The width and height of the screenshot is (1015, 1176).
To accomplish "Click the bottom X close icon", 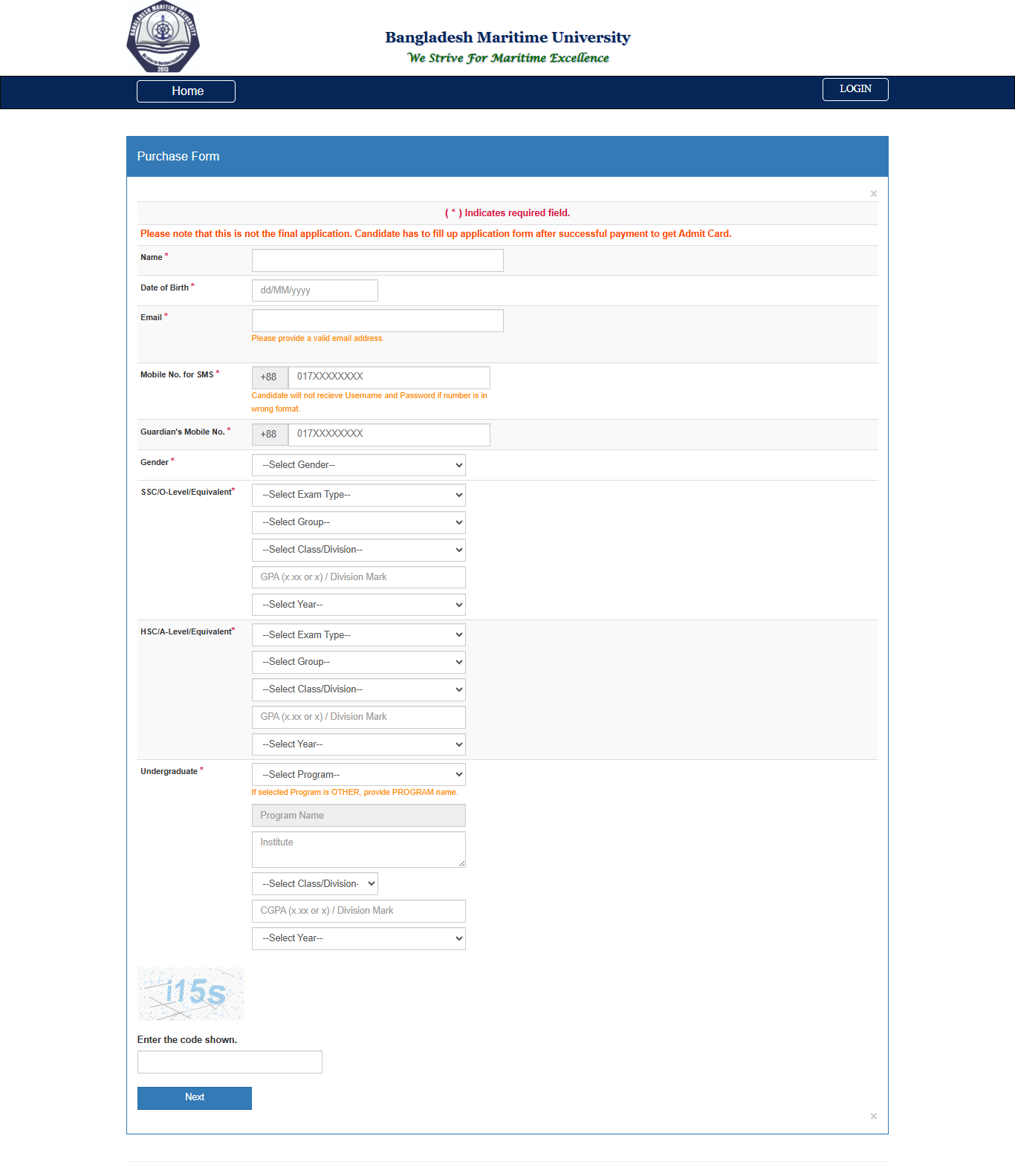I will point(873,1117).
